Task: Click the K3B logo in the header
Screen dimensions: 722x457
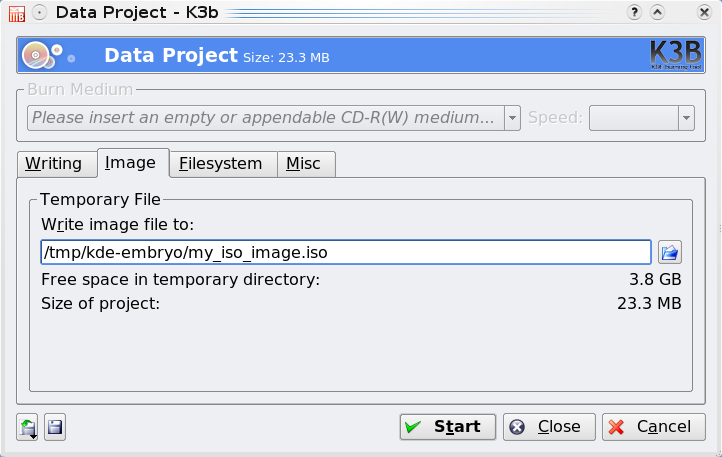Action: tap(676, 54)
